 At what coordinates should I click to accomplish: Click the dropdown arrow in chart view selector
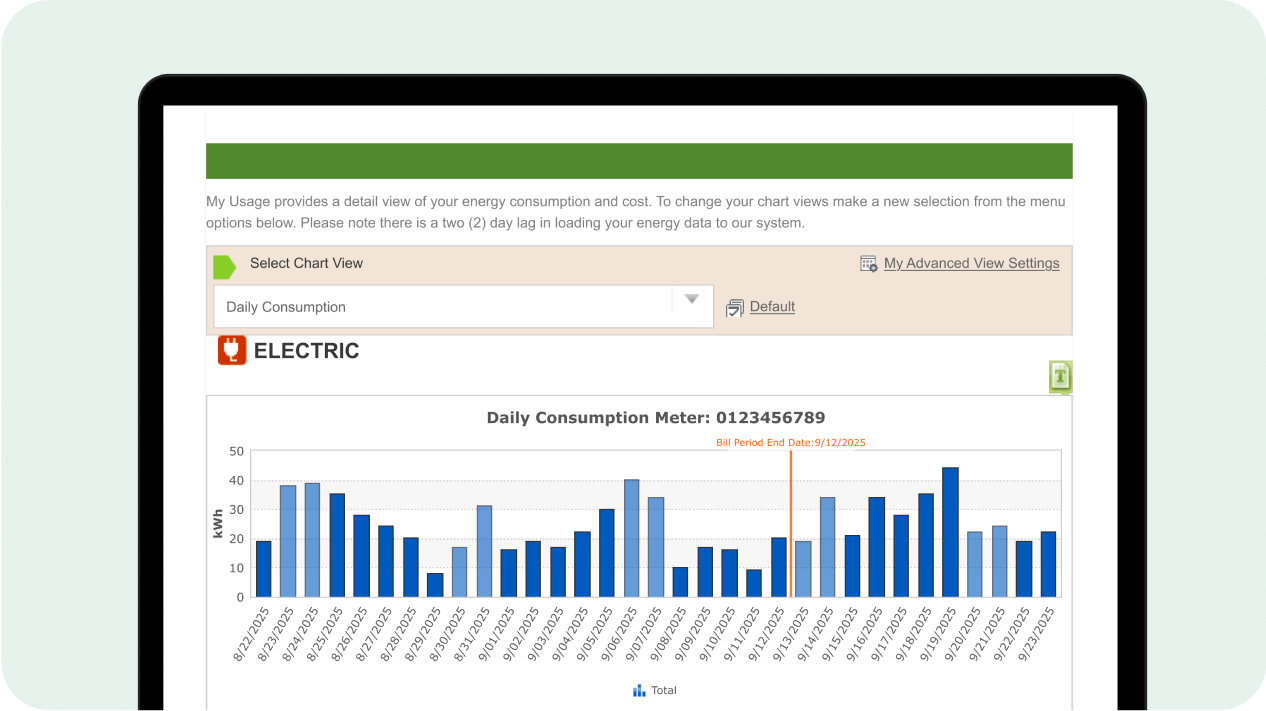691,300
